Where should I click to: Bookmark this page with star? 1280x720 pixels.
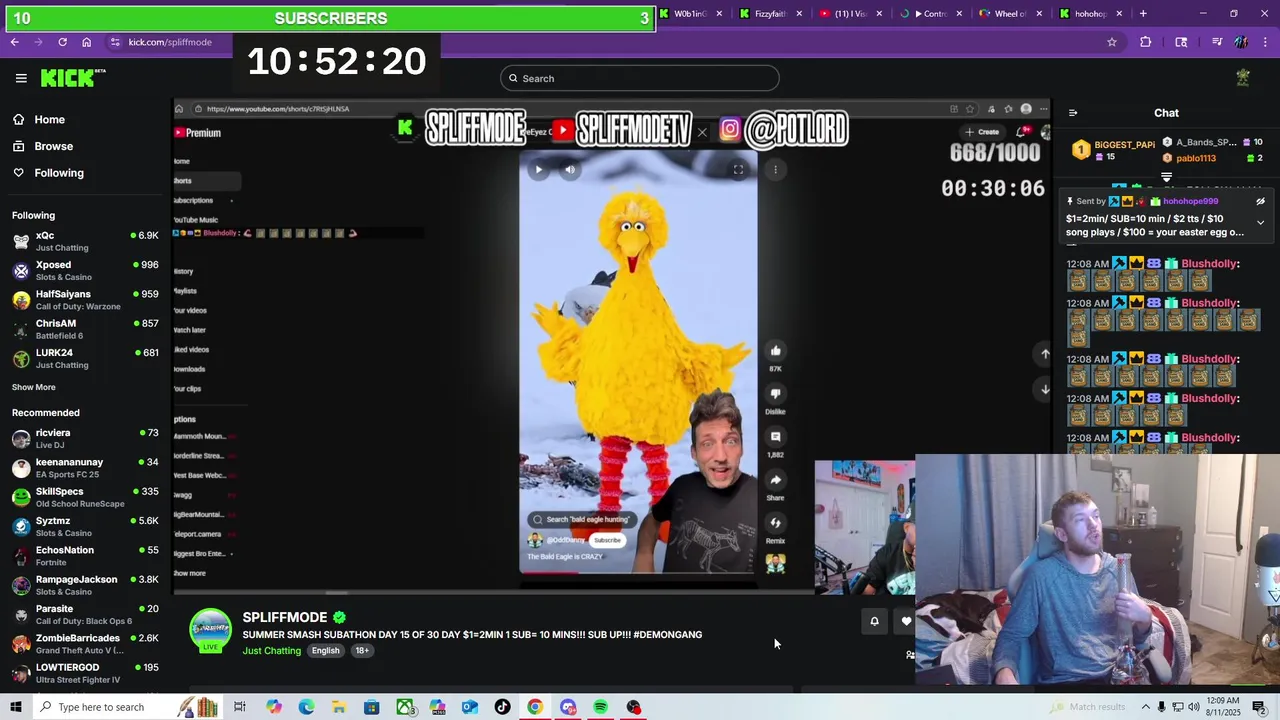[1111, 42]
